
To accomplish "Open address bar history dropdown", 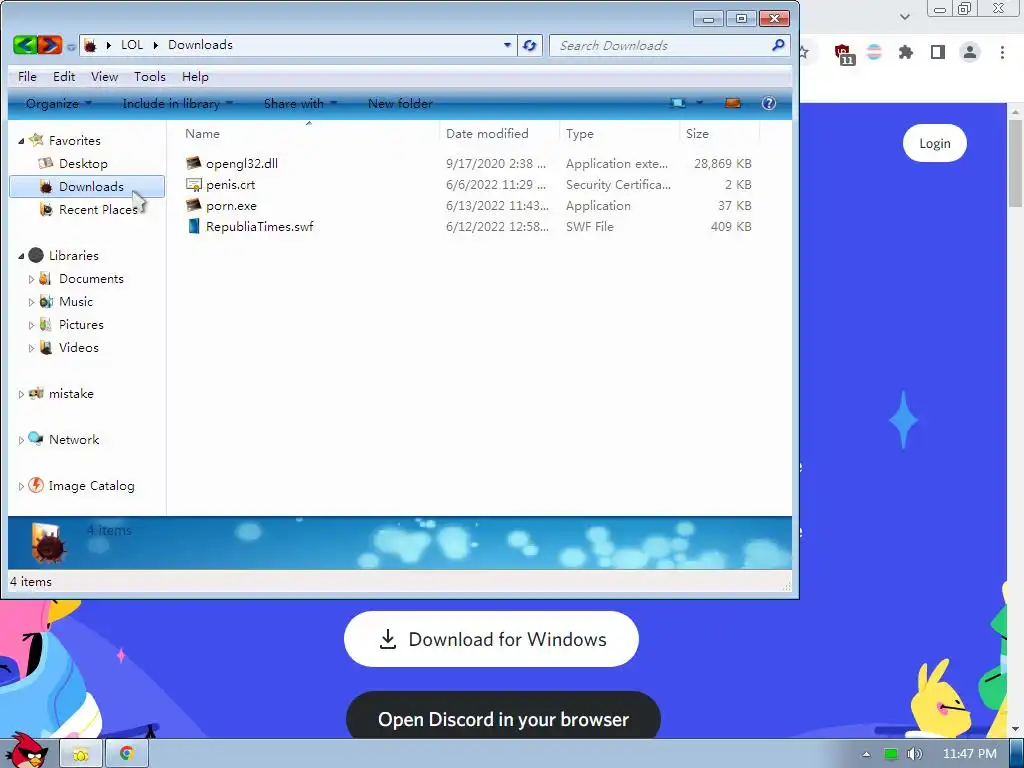I will coord(507,45).
